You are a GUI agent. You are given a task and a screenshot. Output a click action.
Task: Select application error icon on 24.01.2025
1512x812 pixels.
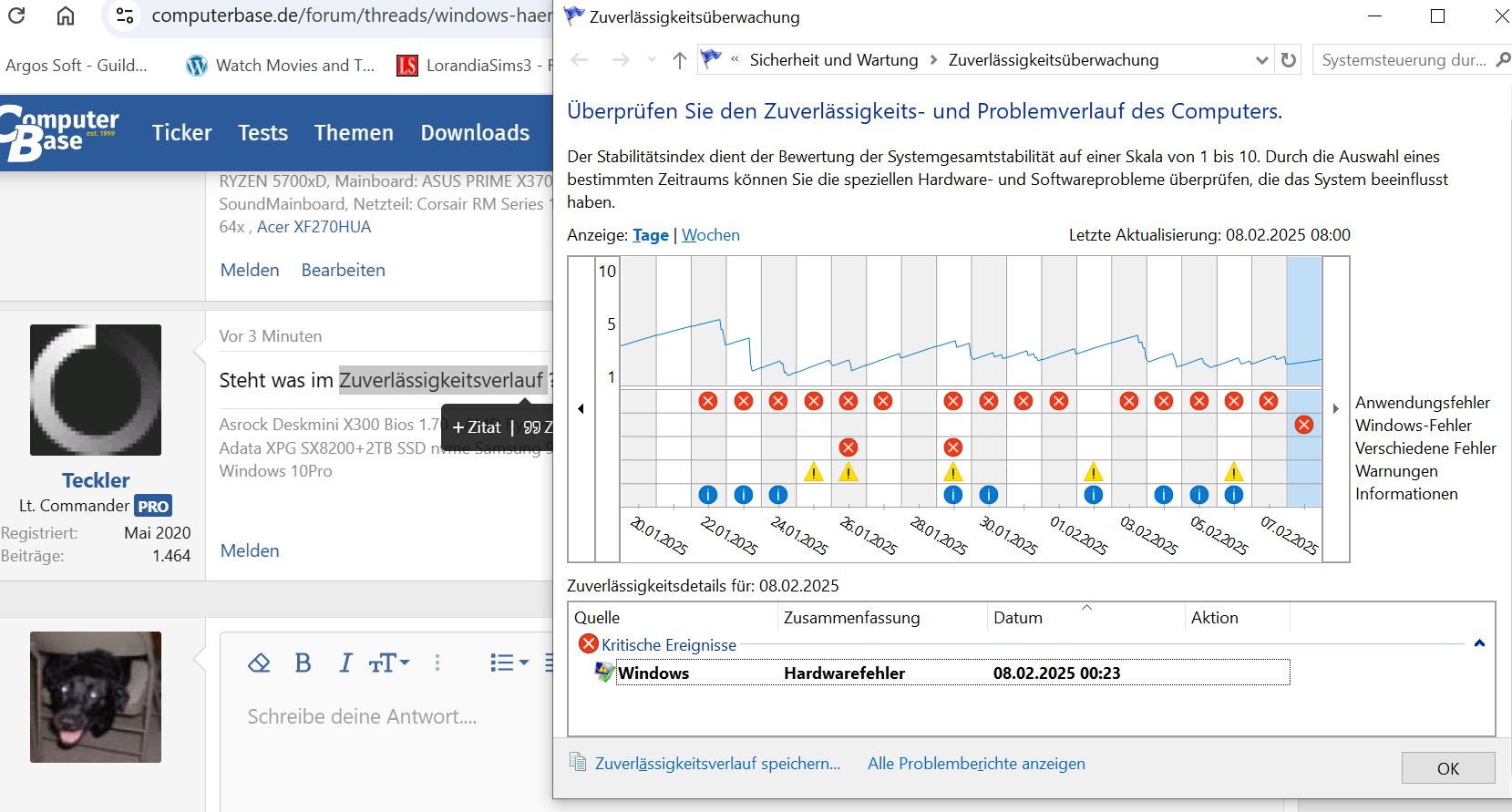pyautogui.click(x=778, y=401)
